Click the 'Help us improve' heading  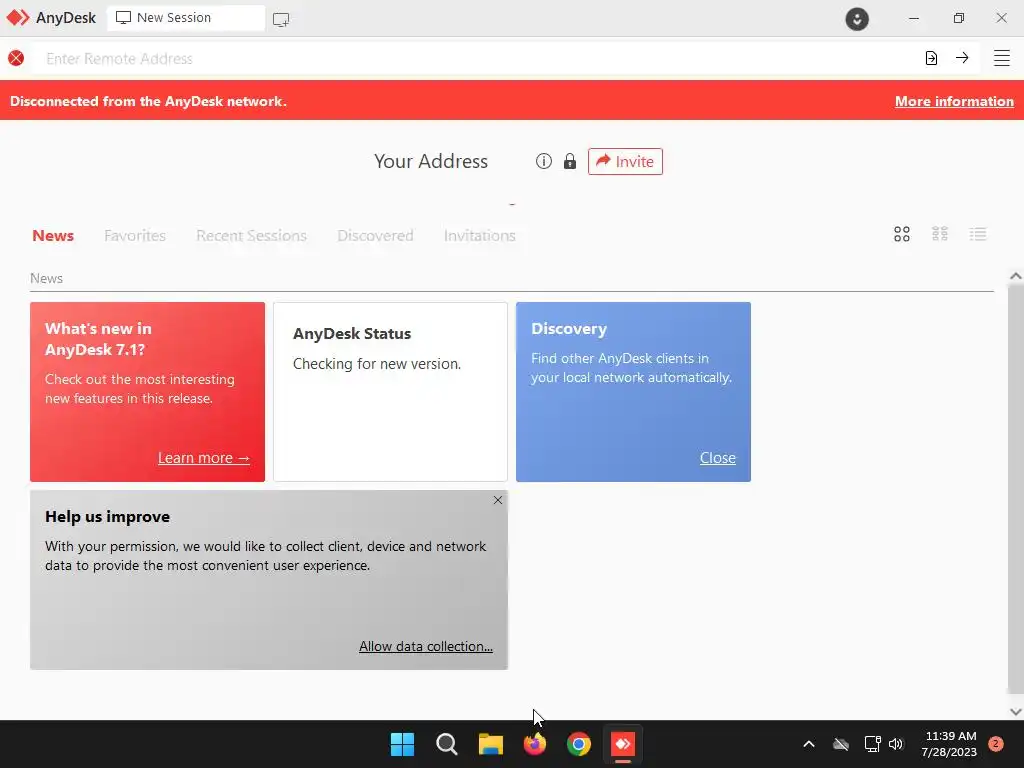coord(108,517)
